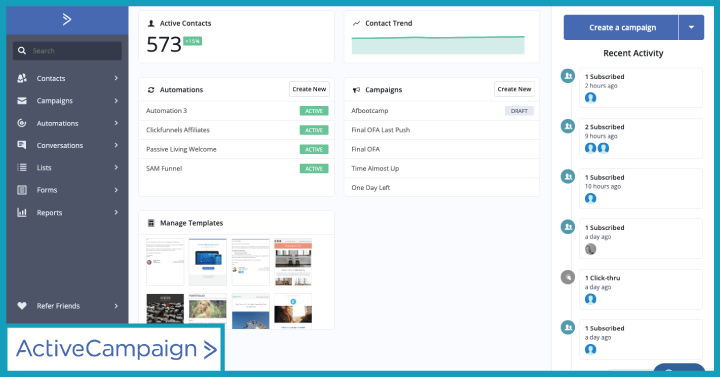The height and width of the screenshot is (377, 720).
Task: Click subscribed group icon beside '2 Subscribed'
Action: pos(568,126)
